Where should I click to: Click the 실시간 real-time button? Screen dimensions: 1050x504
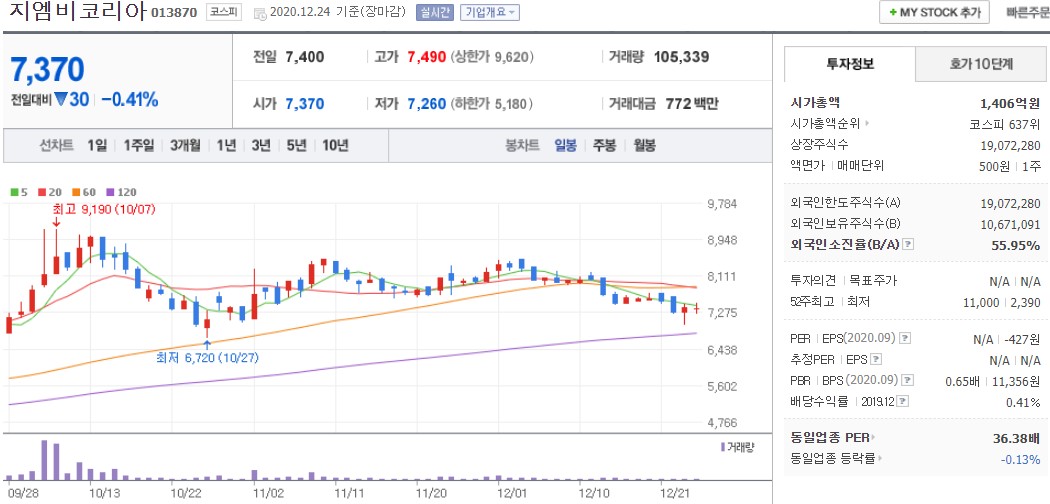point(435,12)
